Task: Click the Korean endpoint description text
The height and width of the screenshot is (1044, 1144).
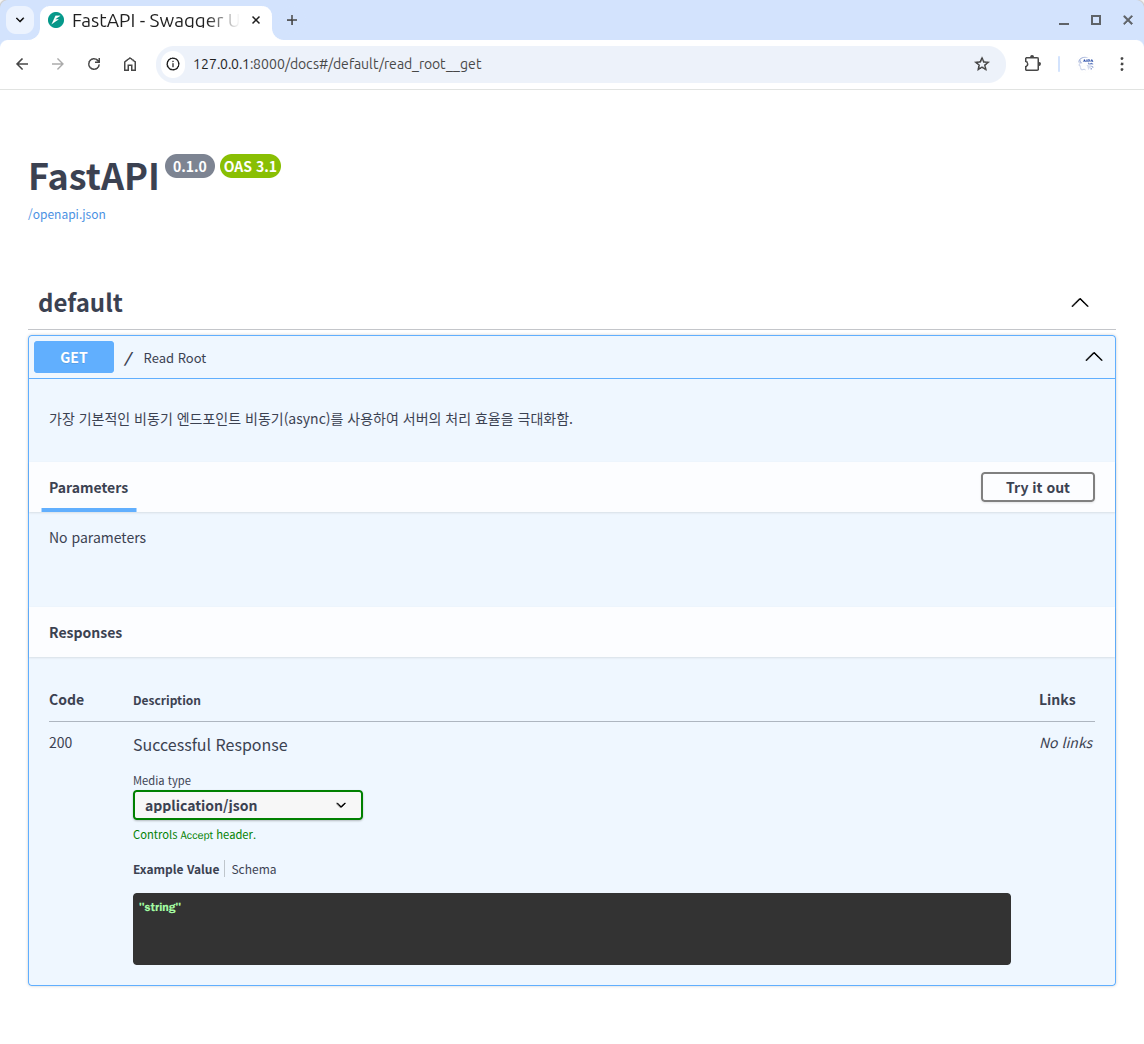Action: click(311, 419)
